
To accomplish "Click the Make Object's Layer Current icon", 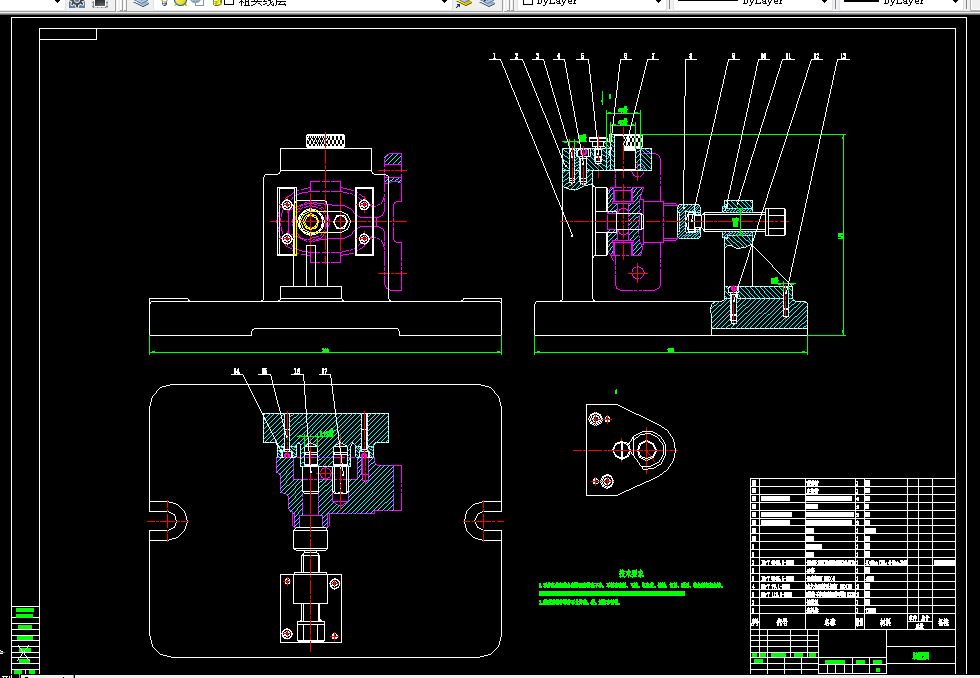I will pos(464,2).
